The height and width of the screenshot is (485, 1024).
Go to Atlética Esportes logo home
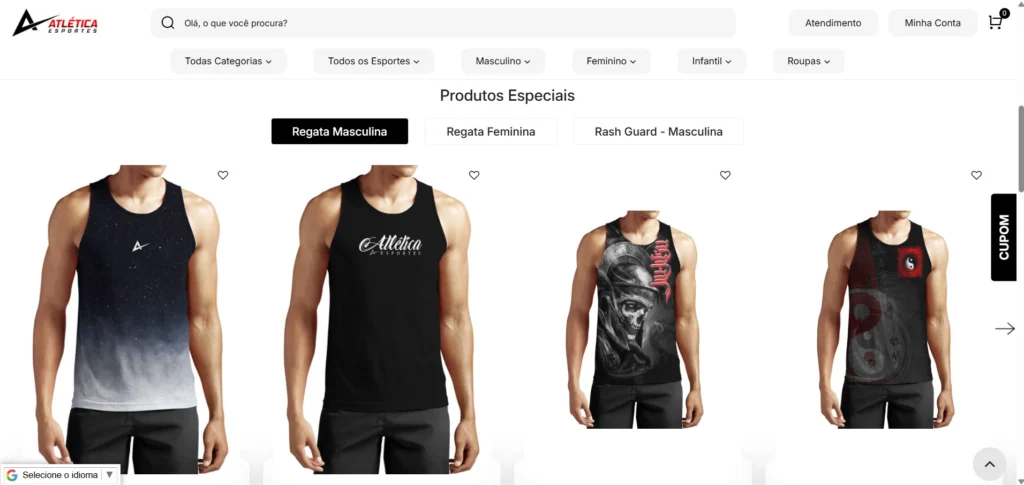[56, 22]
